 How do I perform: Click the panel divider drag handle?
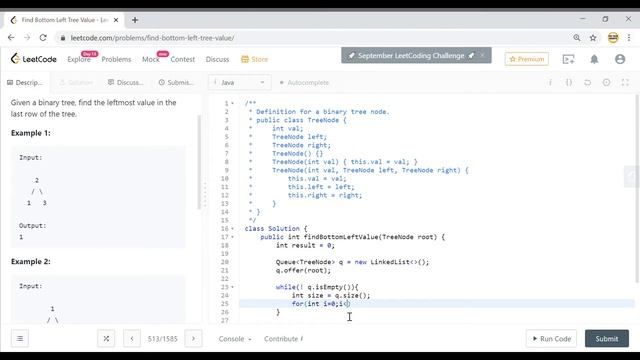click(x=205, y=195)
